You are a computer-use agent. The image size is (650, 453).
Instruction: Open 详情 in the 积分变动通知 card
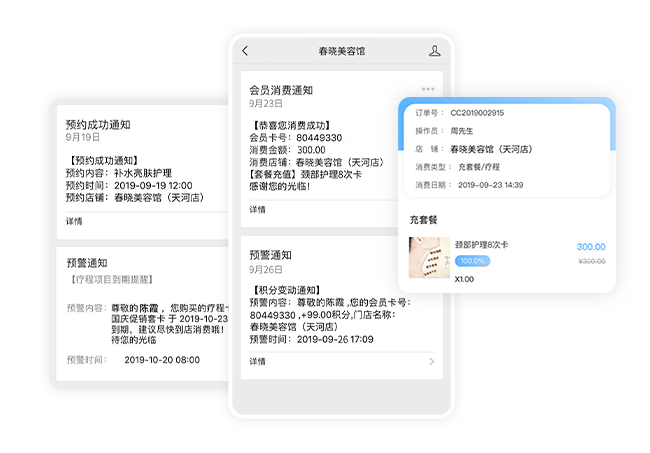pyautogui.click(x=258, y=361)
